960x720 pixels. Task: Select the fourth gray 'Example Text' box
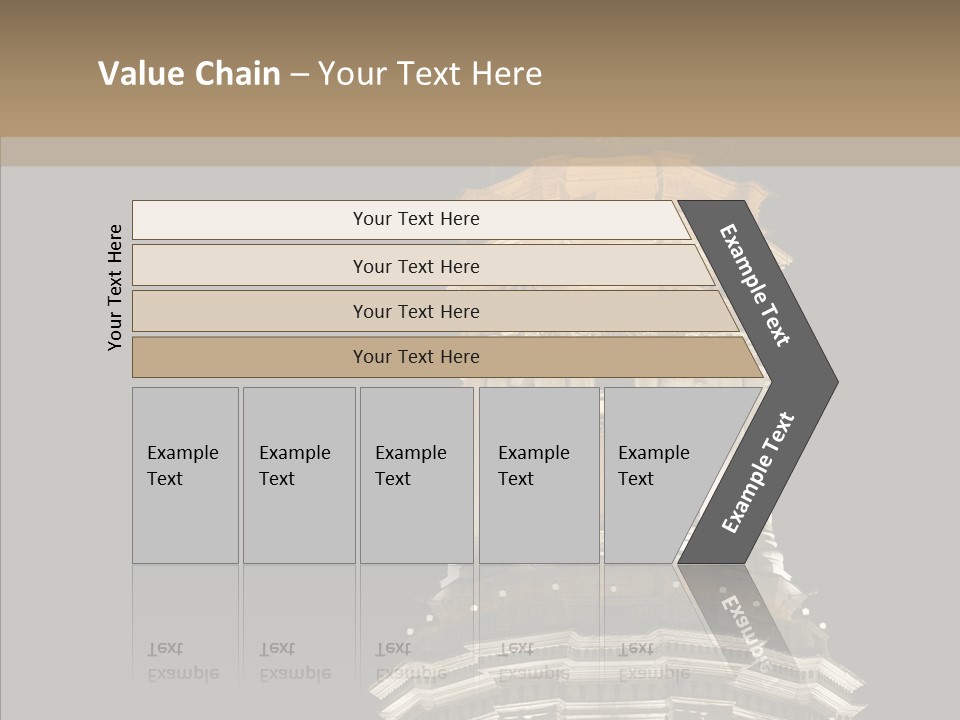pos(539,475)
